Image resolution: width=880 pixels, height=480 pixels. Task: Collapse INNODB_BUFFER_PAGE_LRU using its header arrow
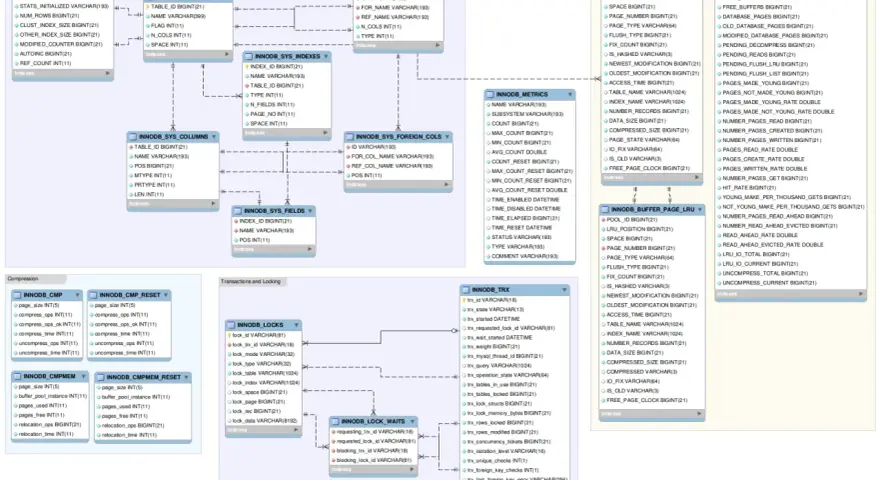tap(700, 209)
